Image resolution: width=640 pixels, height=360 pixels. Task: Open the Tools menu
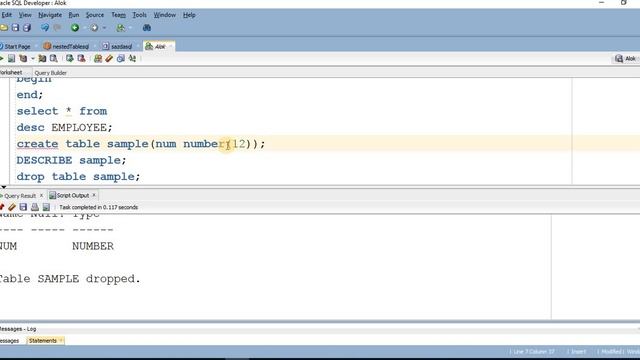pos(140,15)
